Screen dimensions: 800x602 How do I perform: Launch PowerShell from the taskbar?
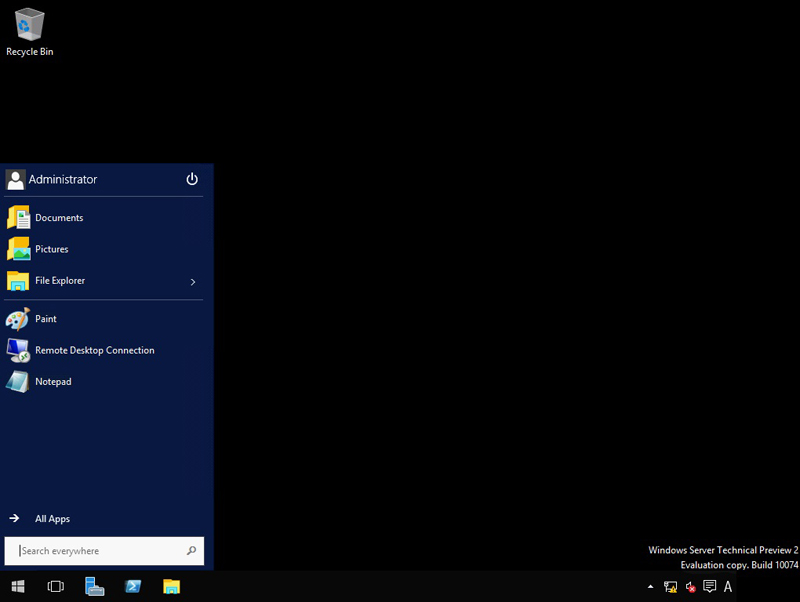[x=133, y=587]
